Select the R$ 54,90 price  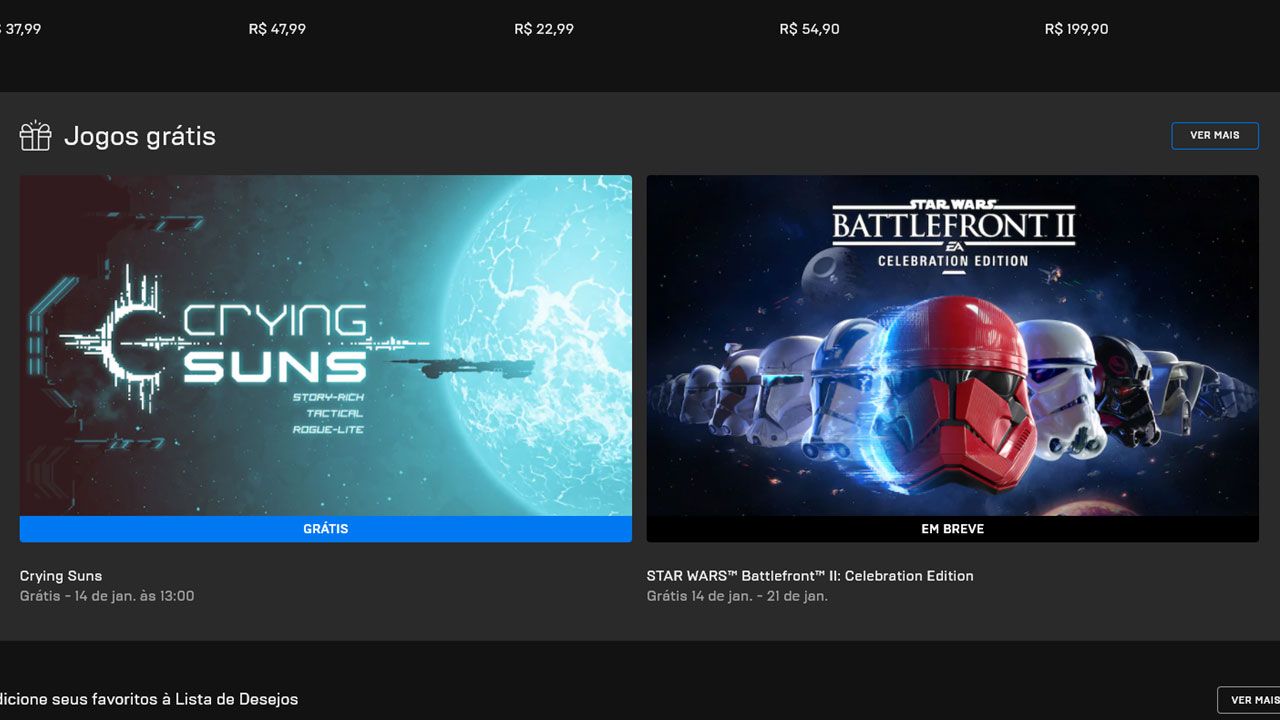pos(809,29)
